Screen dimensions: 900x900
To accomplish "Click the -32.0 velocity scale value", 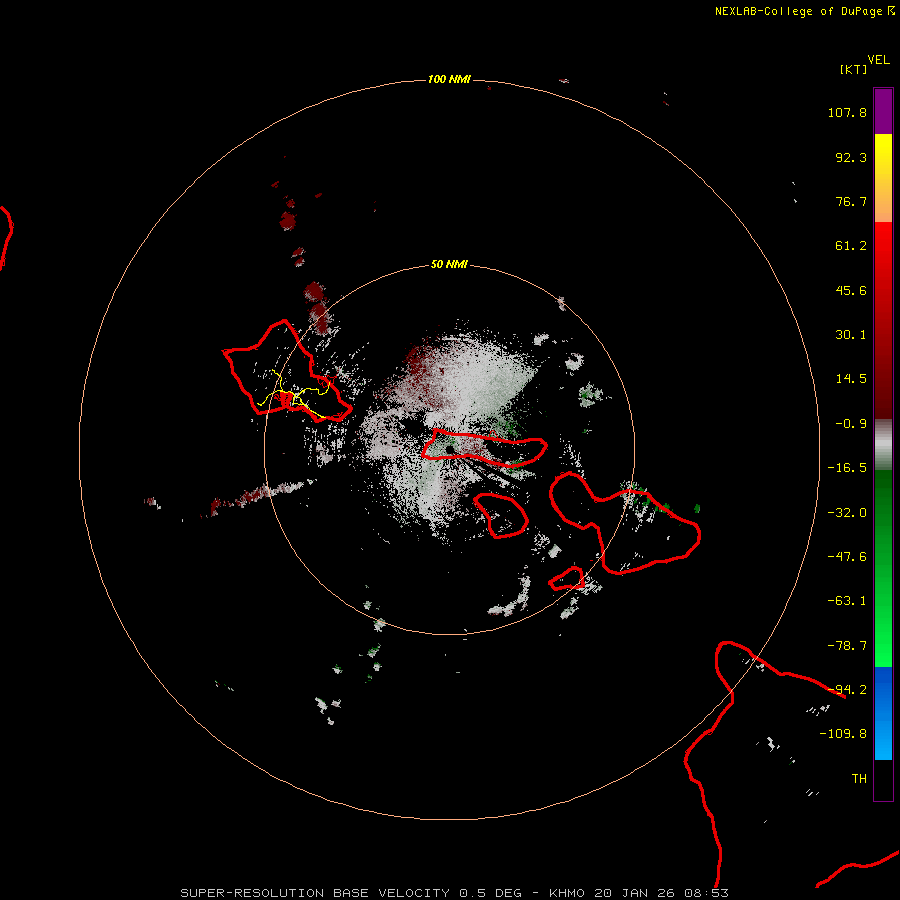I will coord(847,513).
